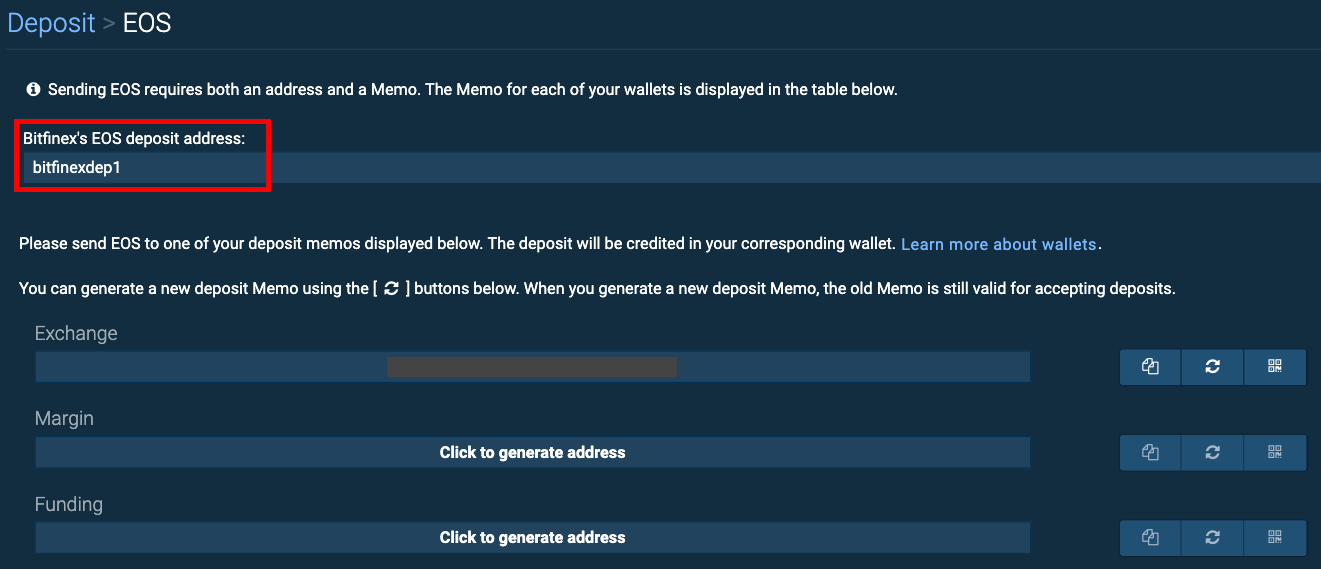This screenshot has height=569, width=1321.
Task: Select the bitfinexdep1 deposit address field
Action: pos(670,168)
